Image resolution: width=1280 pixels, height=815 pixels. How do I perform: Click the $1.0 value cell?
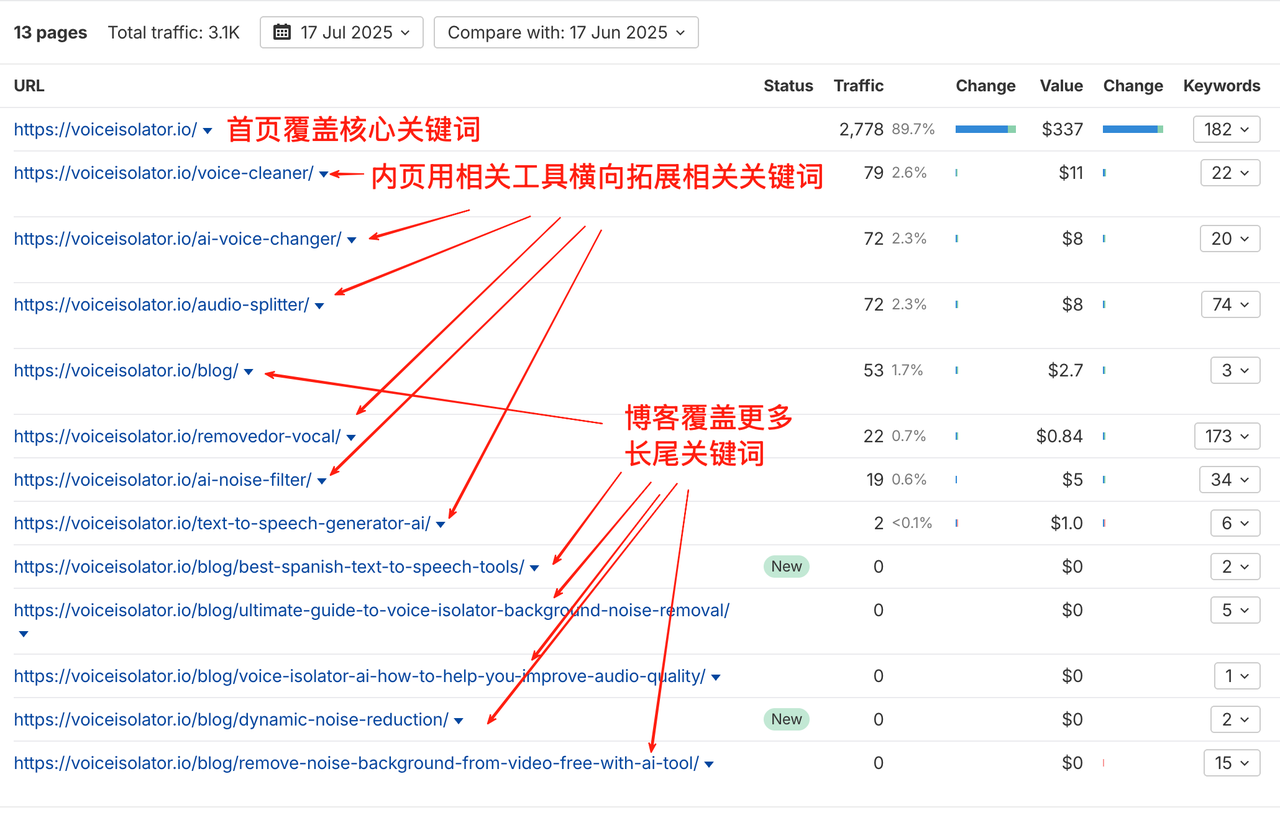[1067, 524]
